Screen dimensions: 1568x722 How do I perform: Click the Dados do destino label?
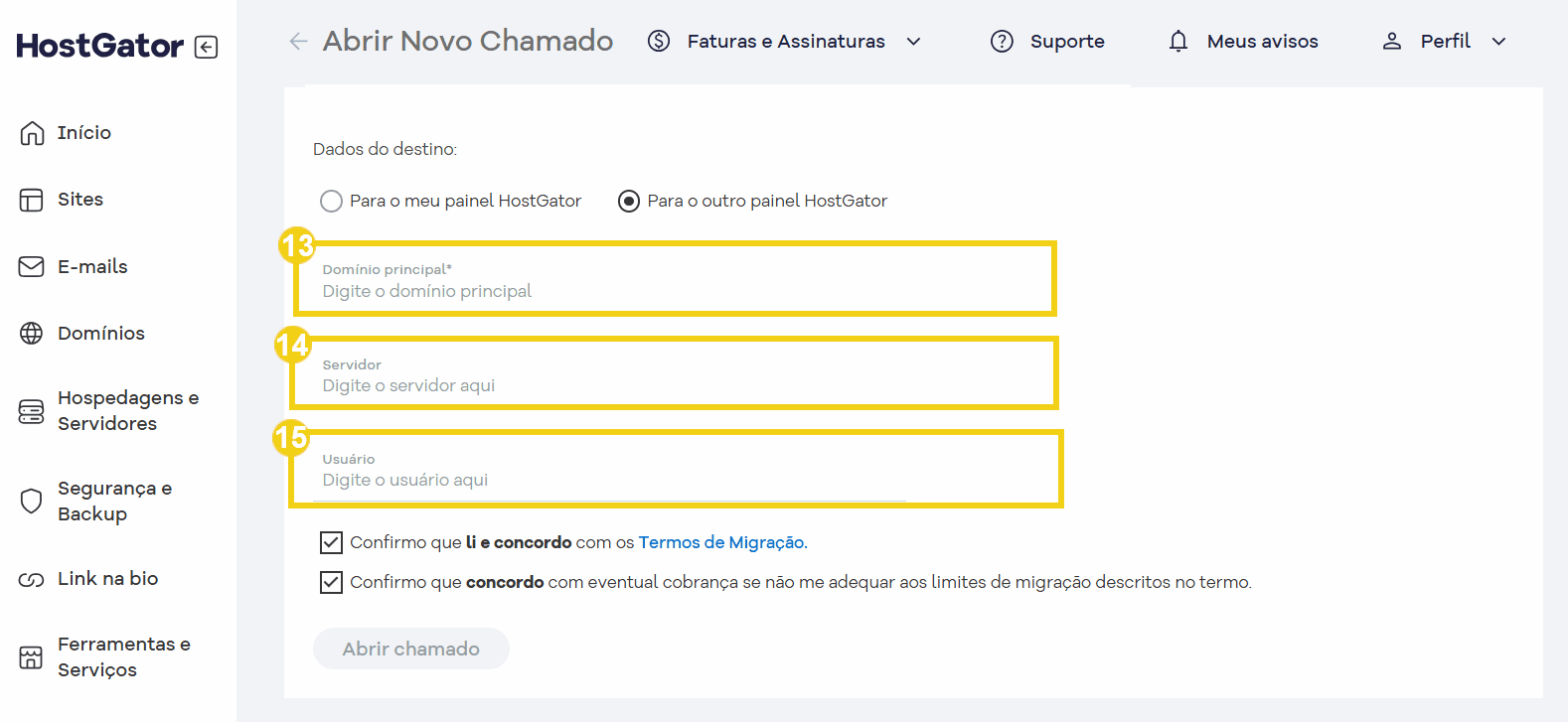(385, 149)
